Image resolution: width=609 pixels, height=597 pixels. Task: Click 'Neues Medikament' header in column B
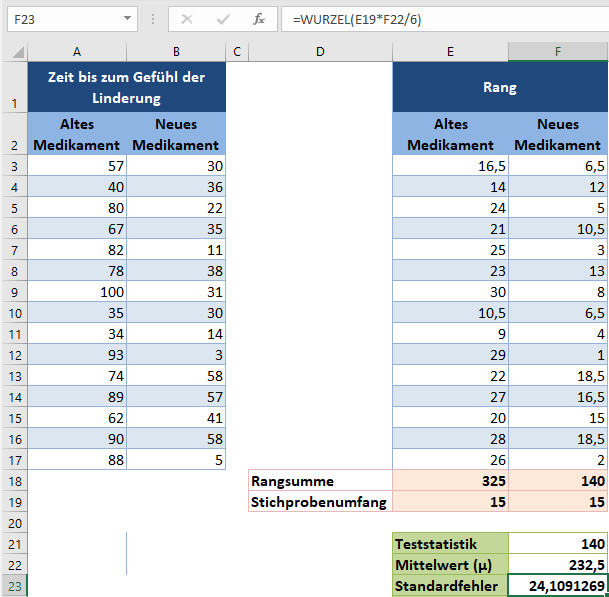(x=176, y=134)
